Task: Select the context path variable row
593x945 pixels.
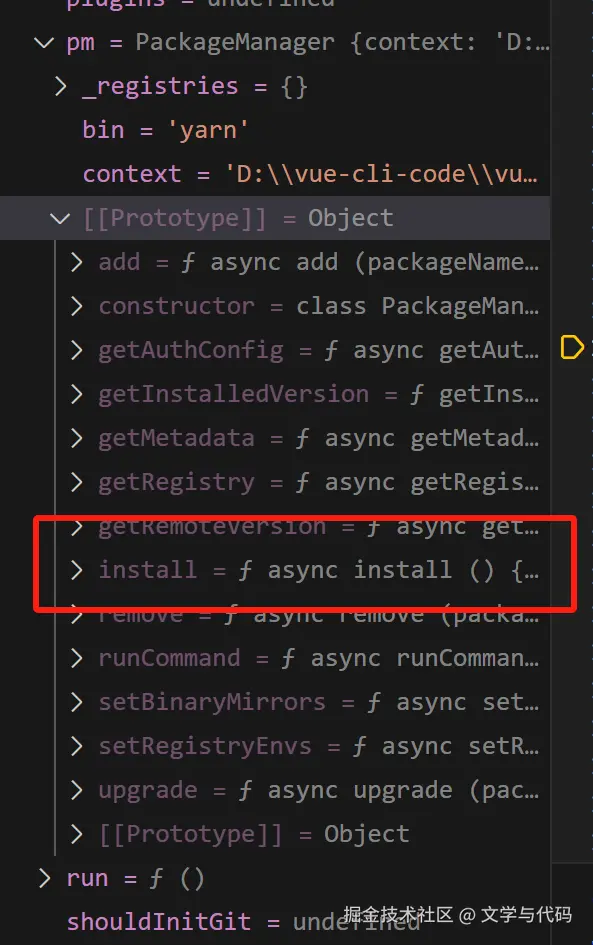Action: click(x=275, y=174)
